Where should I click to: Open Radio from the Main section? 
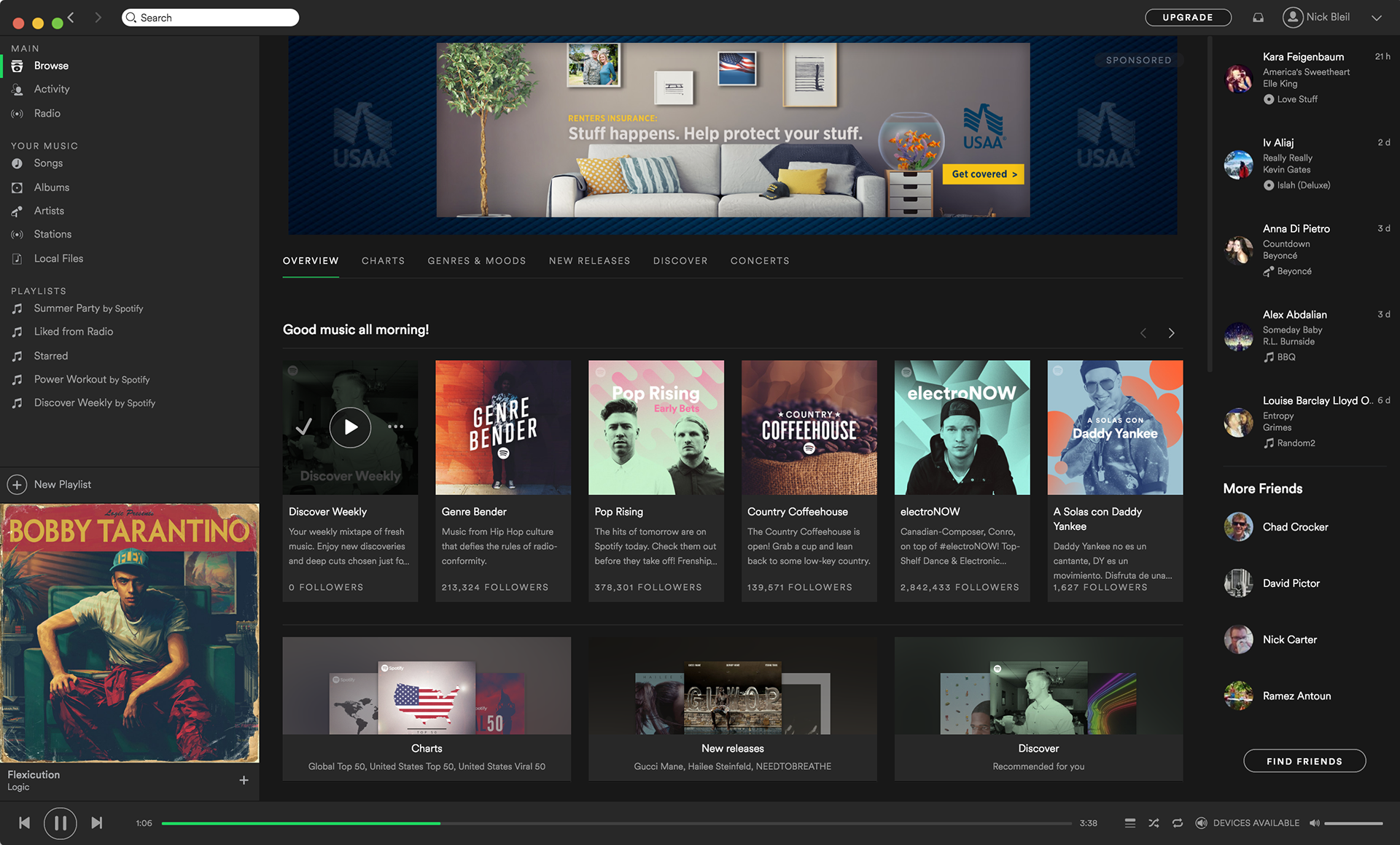point(47,114)
